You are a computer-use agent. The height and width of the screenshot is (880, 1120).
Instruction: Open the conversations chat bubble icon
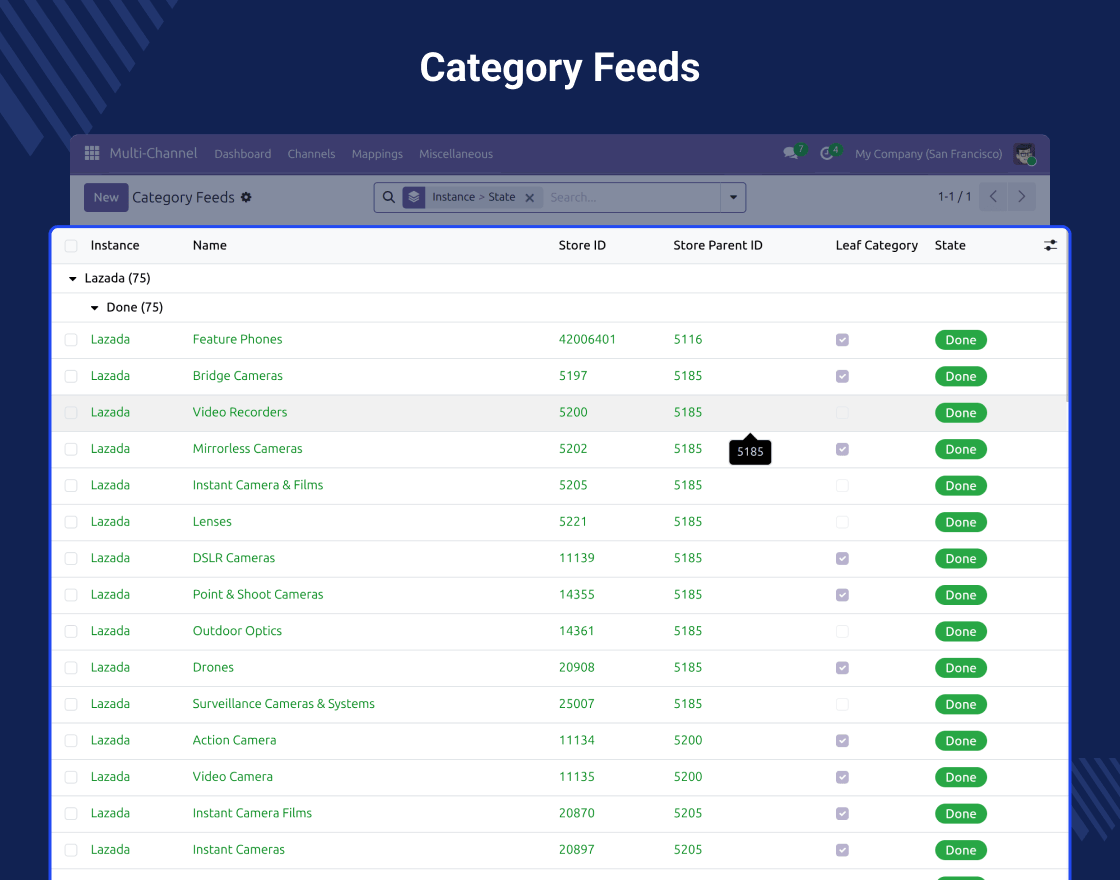pos(791,153)
